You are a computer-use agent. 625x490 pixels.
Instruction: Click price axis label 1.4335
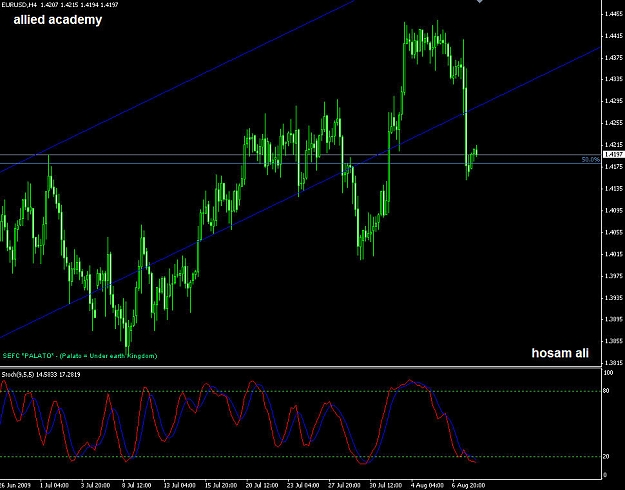[614, 79]
